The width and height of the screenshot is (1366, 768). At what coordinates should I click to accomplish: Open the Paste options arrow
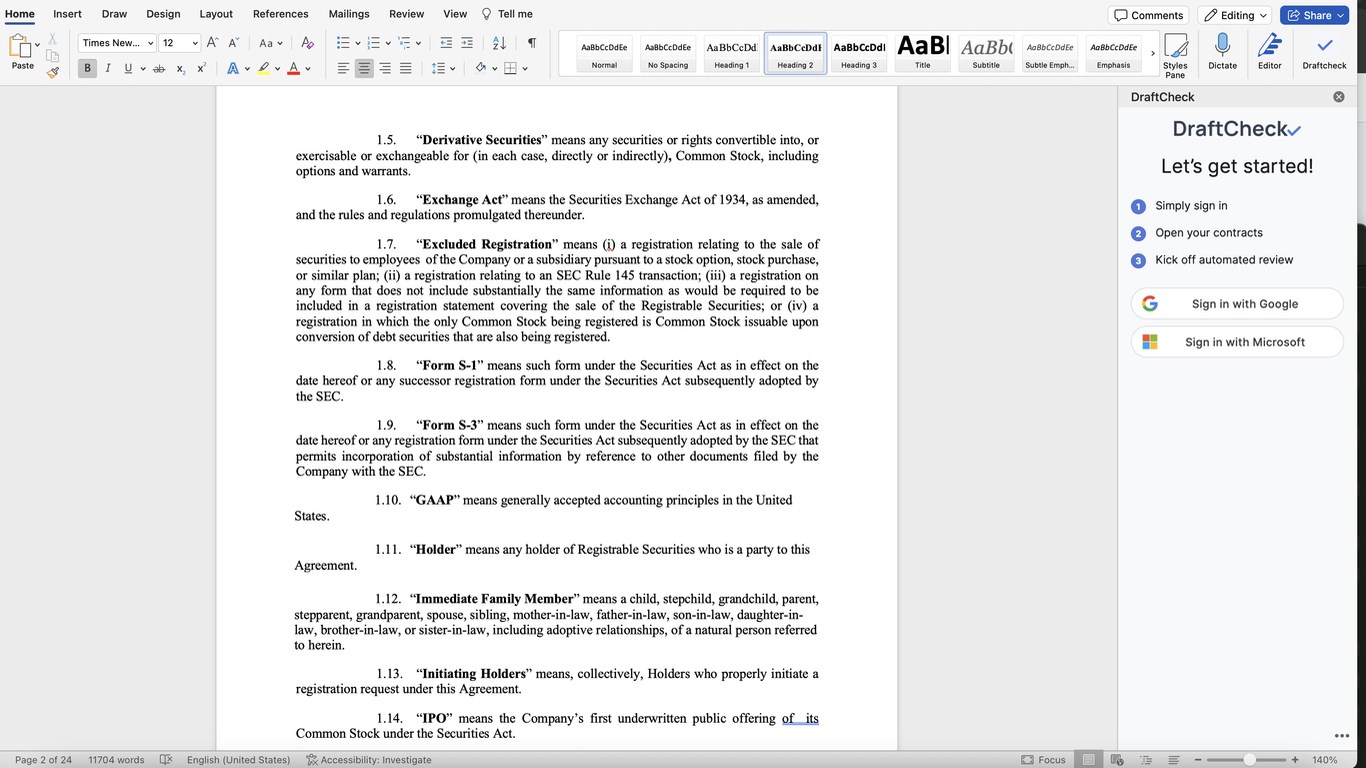point(38,45)
